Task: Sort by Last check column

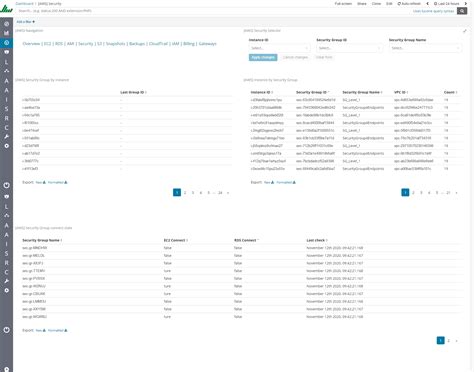Action: (317, 240)
